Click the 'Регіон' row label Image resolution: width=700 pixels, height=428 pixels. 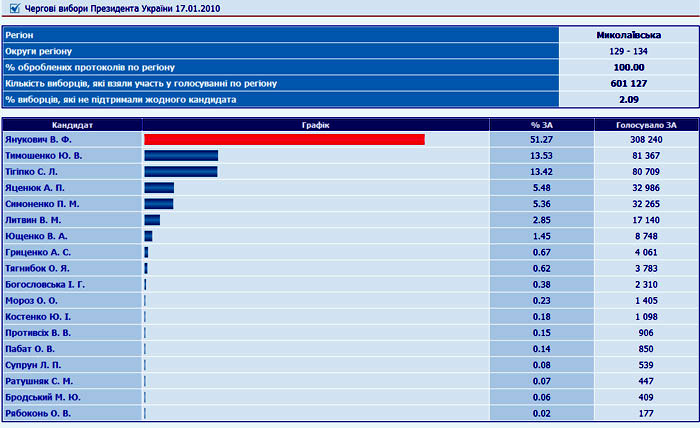click(20, 35)
